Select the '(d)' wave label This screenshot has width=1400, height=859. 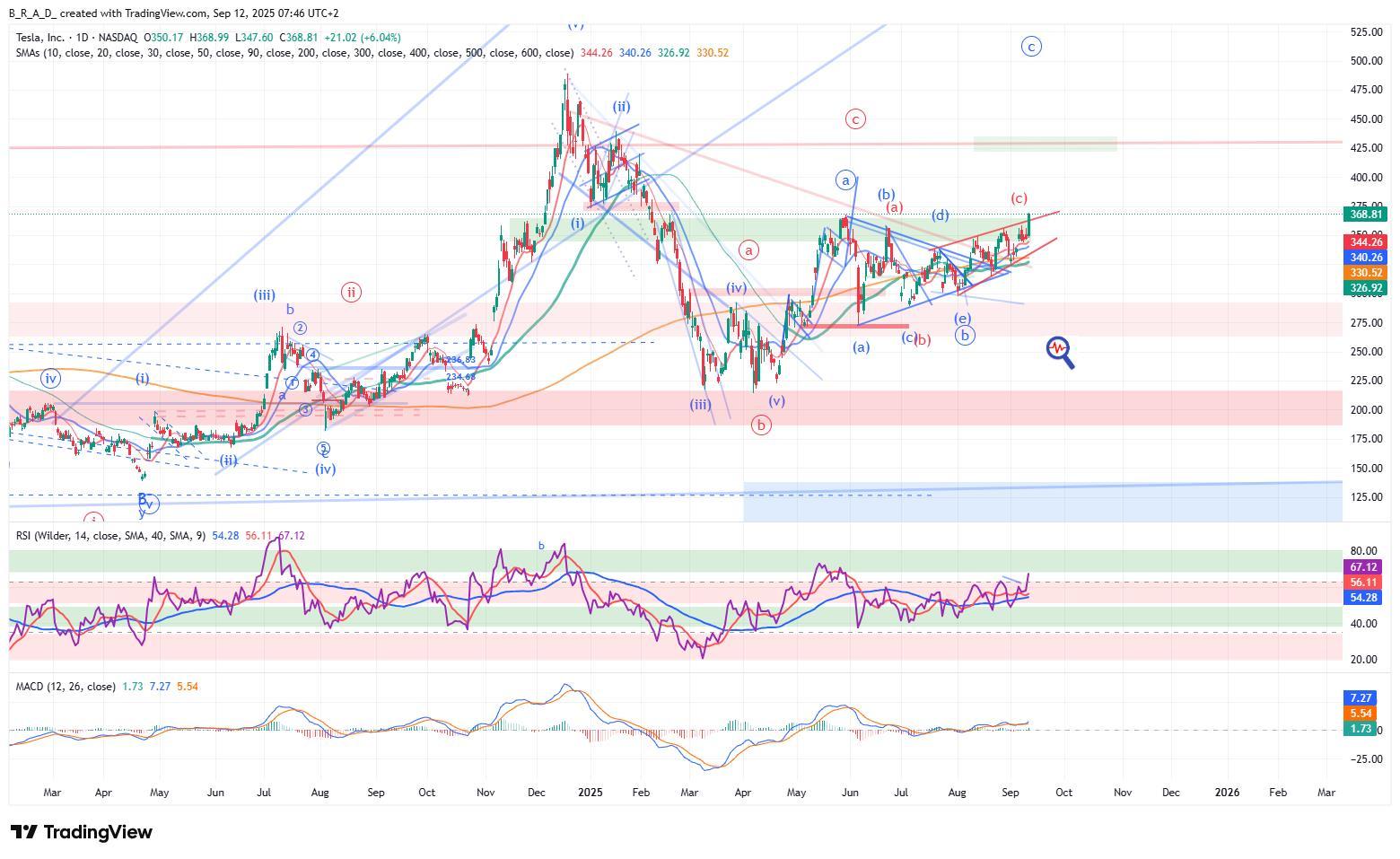(x=940, y=215)
